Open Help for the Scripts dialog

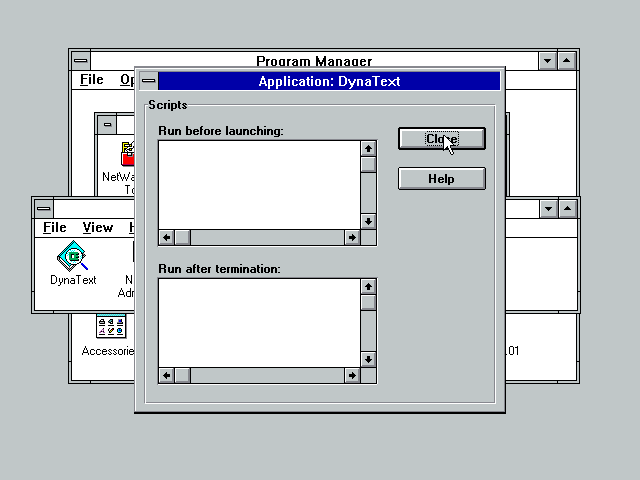(442, 179)
